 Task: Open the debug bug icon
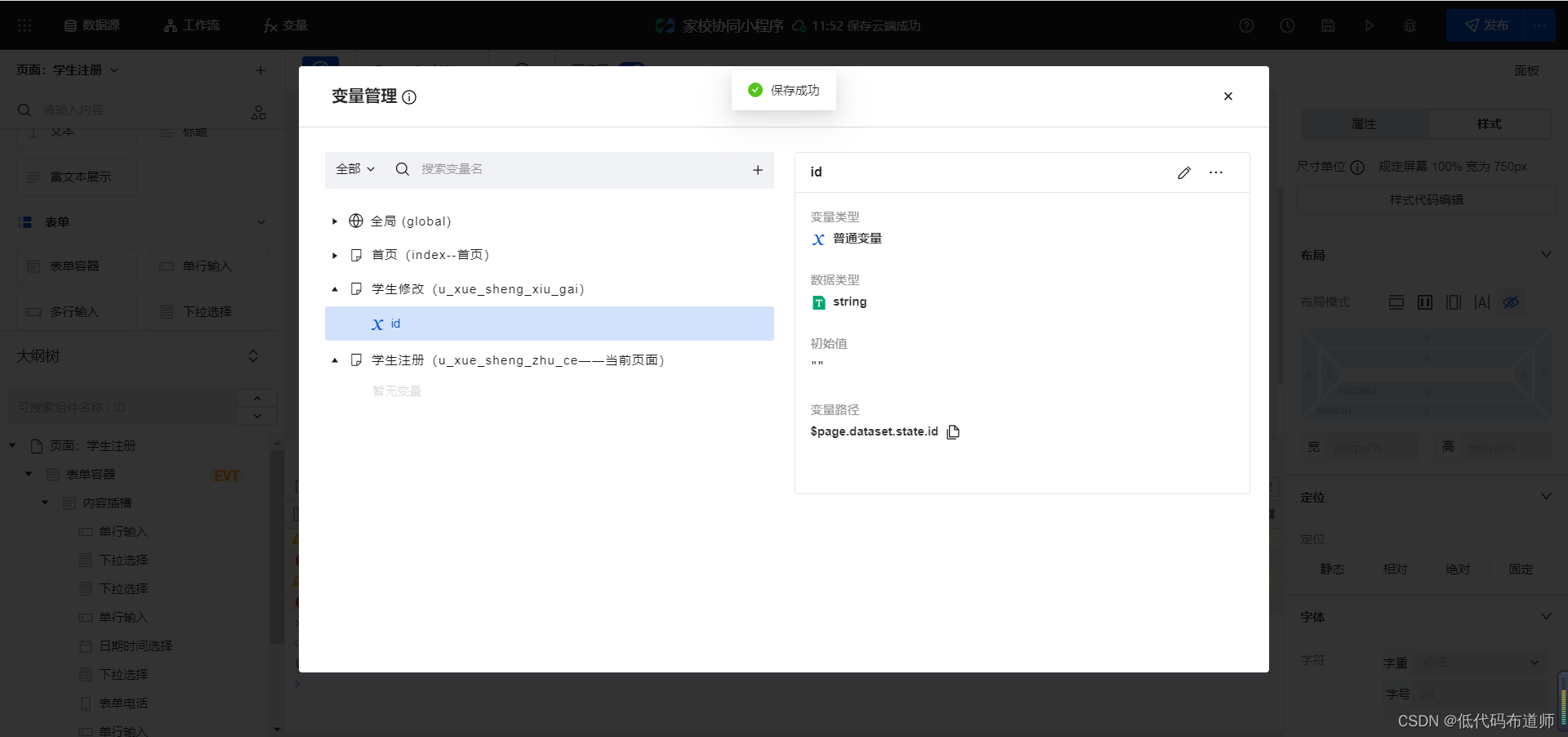click(x=1410, y=25)
